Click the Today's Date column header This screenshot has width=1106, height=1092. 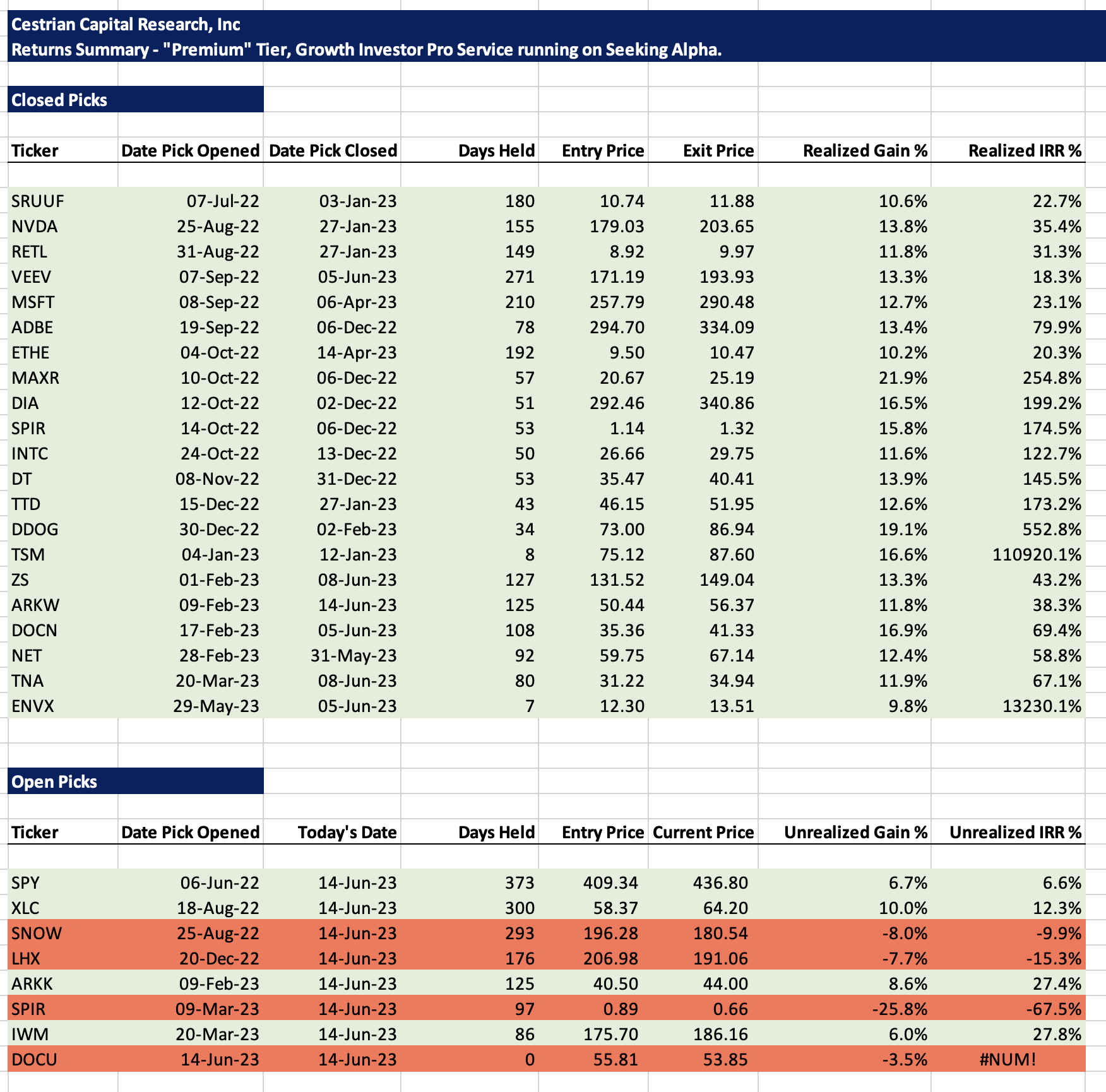pos(347,833)
